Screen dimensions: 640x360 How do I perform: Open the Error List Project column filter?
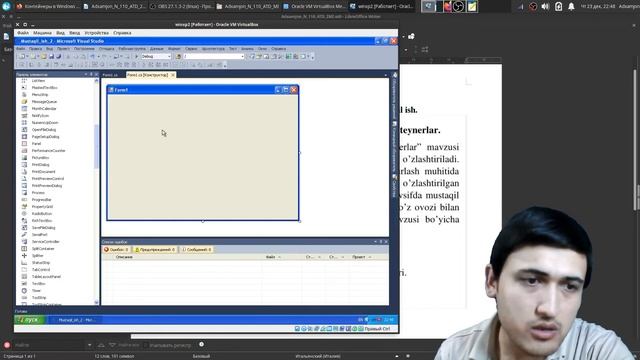(x=370, y=257)
